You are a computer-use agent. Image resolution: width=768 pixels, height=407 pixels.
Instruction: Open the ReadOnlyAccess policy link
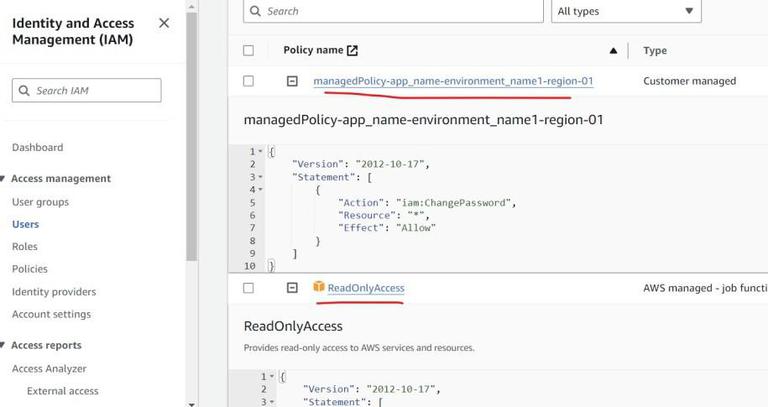tap(366, 288)
